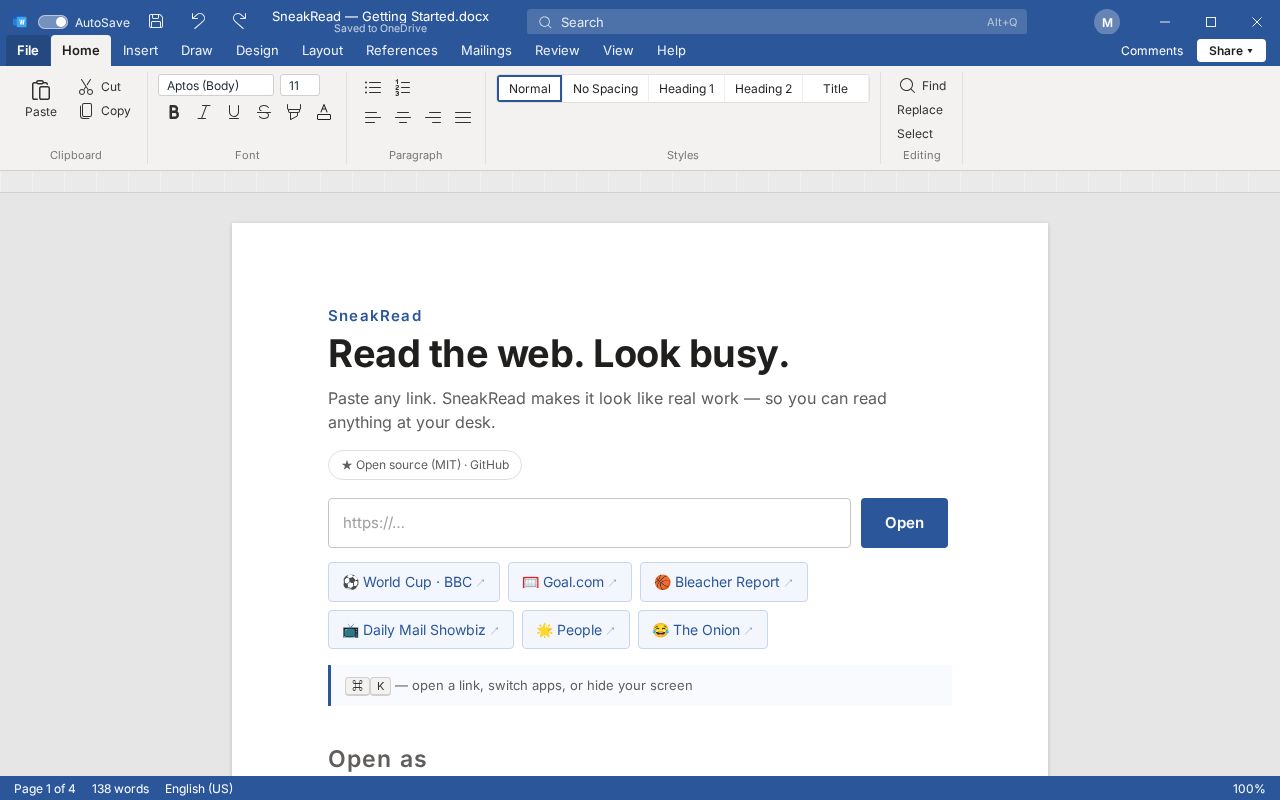Open the Share dropdown button

pos(1231,51)
